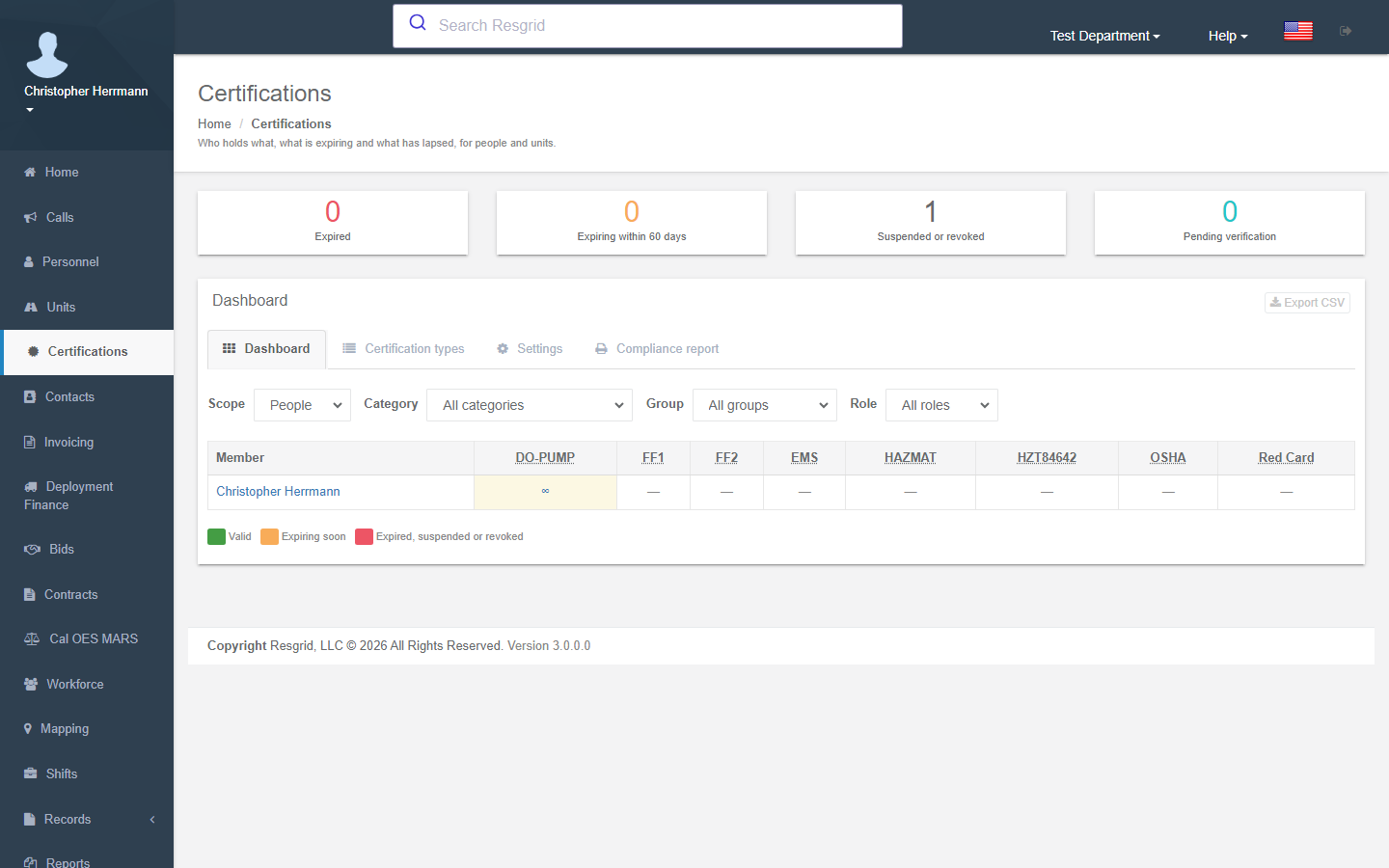The height and width of the screenshot is (868, 1389).
Task: Switch to the Settings tab
Action: 530,349
